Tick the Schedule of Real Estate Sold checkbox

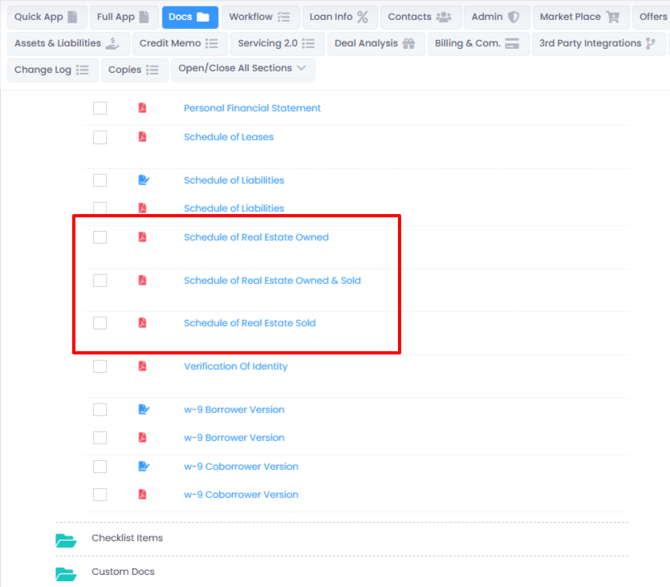(x=100, y=323)
